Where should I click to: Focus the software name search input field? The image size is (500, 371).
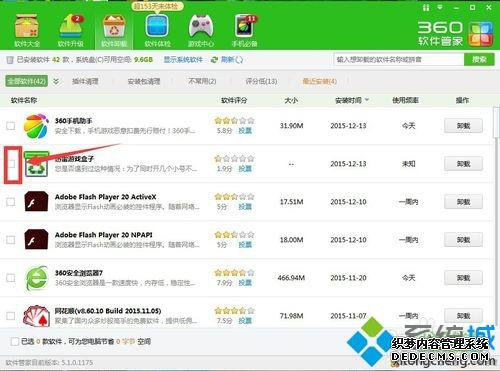(399, 60)
